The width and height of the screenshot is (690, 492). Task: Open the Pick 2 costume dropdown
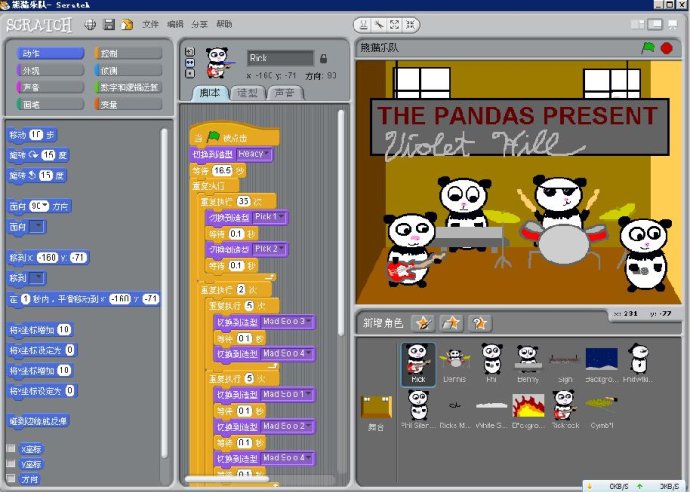pos(270,249)
